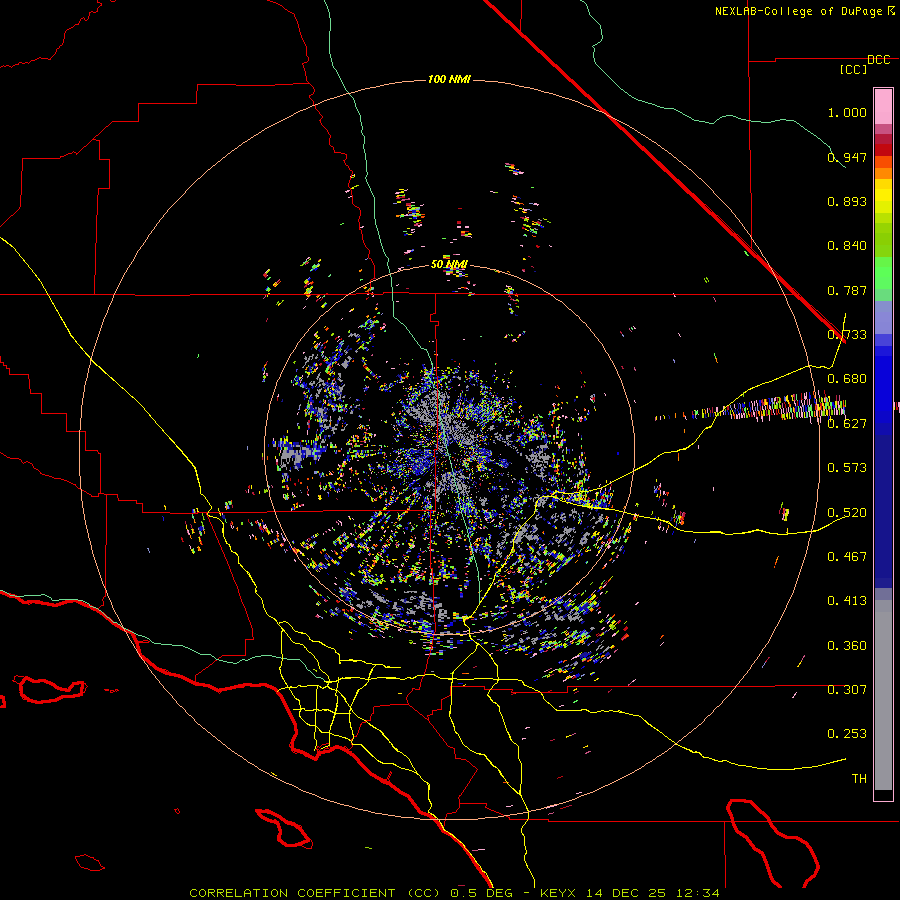Click the TH threshold legend label
This screenshot has width=900, height=900.
859,778
